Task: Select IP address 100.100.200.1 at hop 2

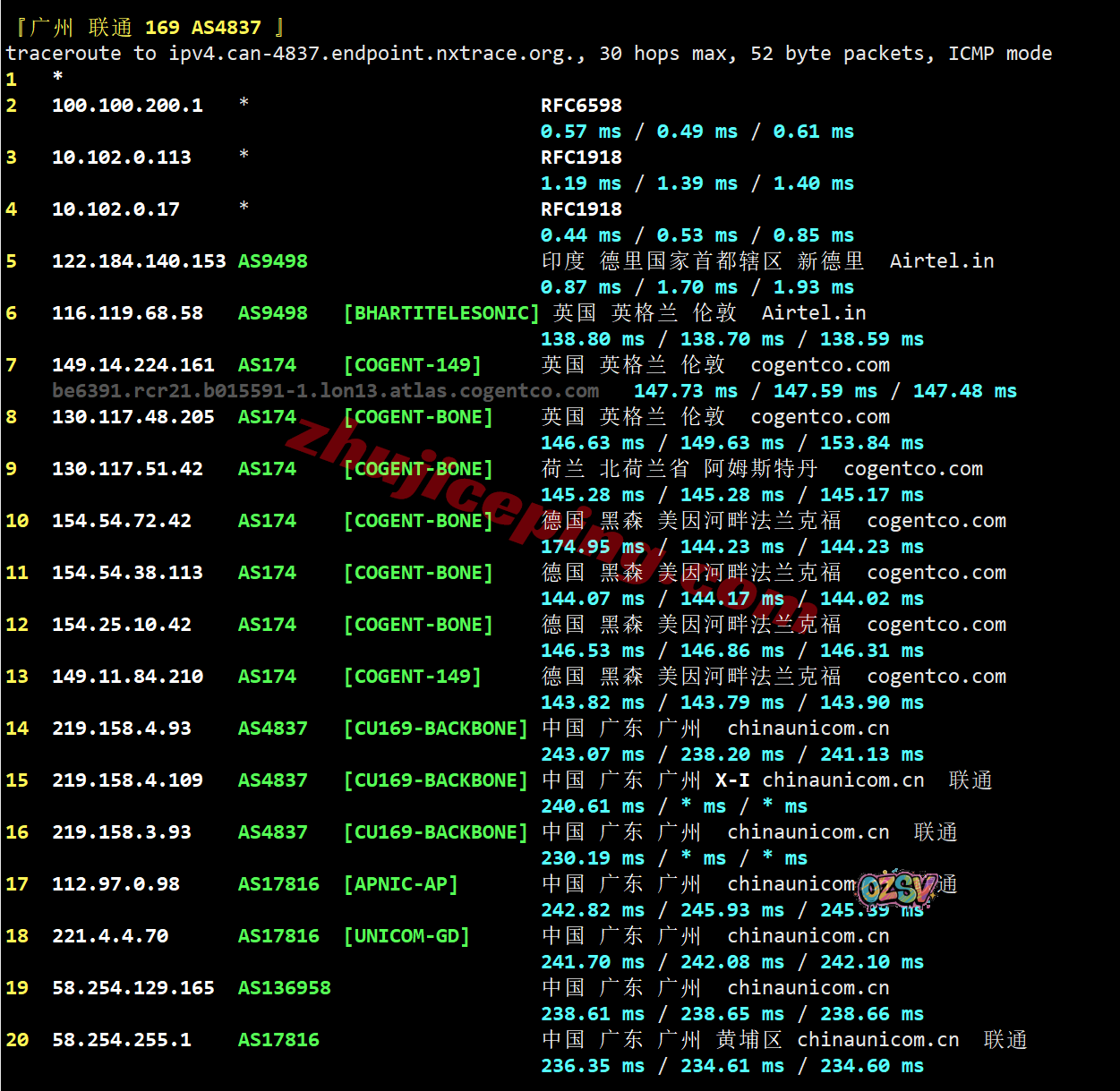Action: pos(127,106)
